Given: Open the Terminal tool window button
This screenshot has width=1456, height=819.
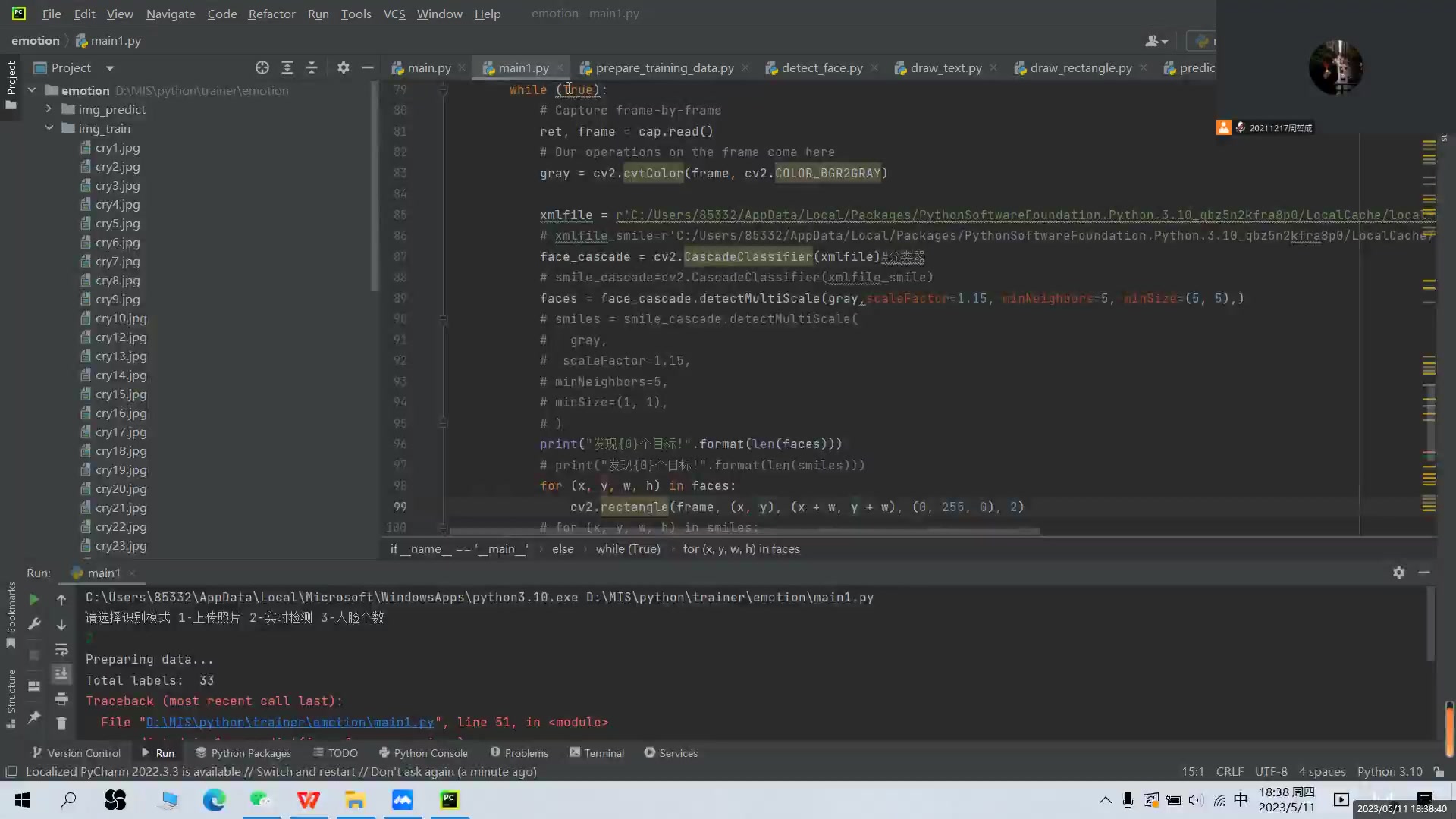Looking at the screenshot, I should (x=597, y=752).
